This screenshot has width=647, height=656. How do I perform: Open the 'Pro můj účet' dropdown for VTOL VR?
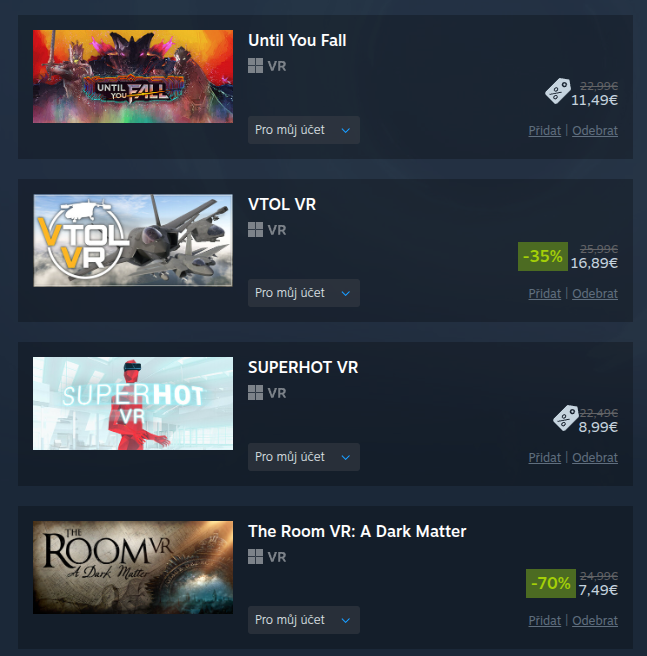click(304, 293)
